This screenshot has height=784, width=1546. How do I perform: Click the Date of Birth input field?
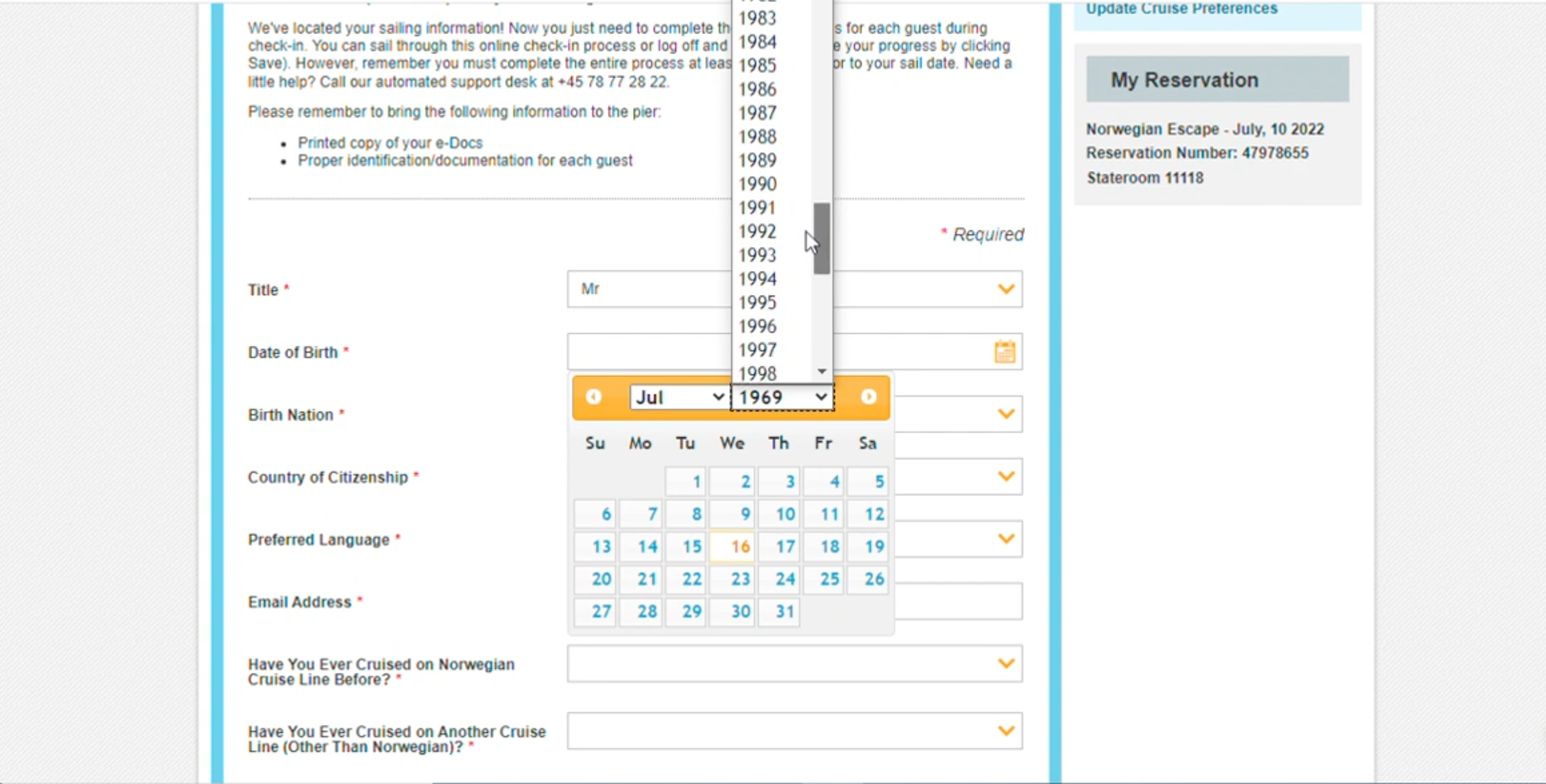pyautogui.click(x=648, y=352)
